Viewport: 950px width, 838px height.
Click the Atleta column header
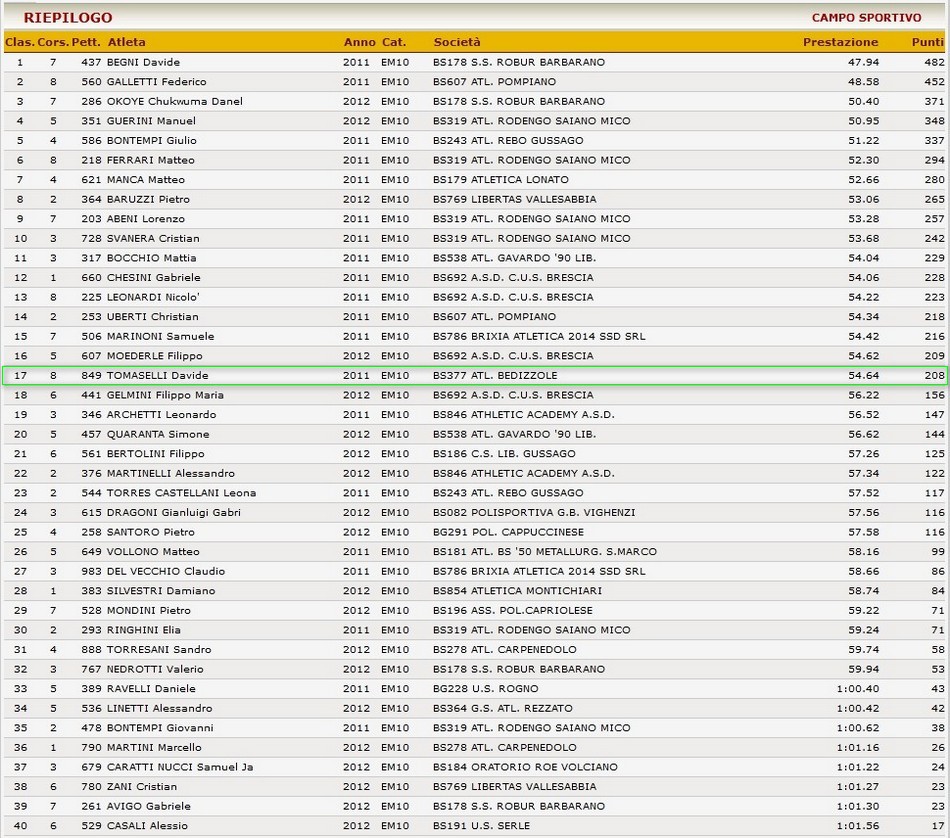127,42
